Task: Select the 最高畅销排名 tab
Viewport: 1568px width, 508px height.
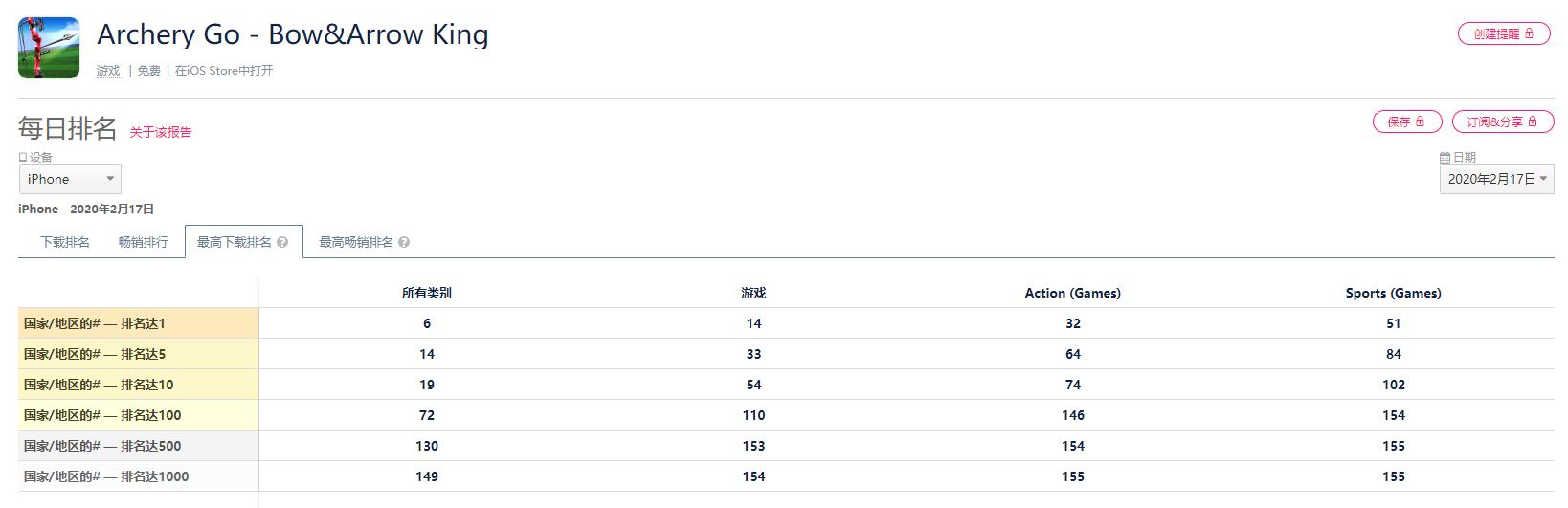Action: click(x=356, y=243)
